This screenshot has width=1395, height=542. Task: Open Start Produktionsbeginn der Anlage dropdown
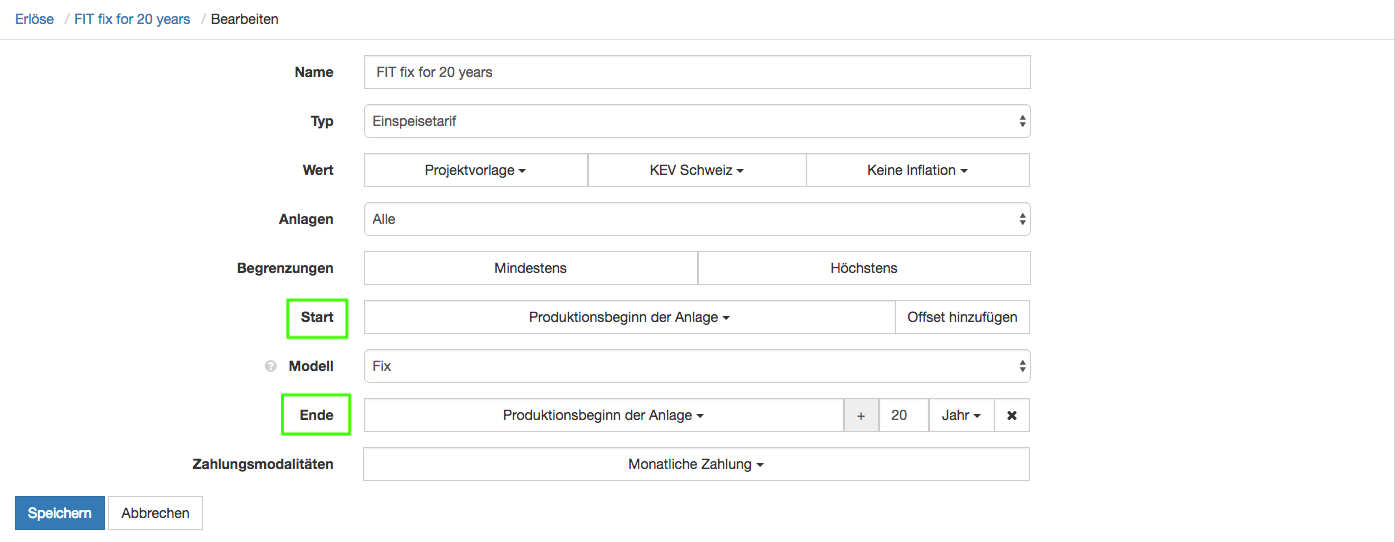(x=629, y=317)
